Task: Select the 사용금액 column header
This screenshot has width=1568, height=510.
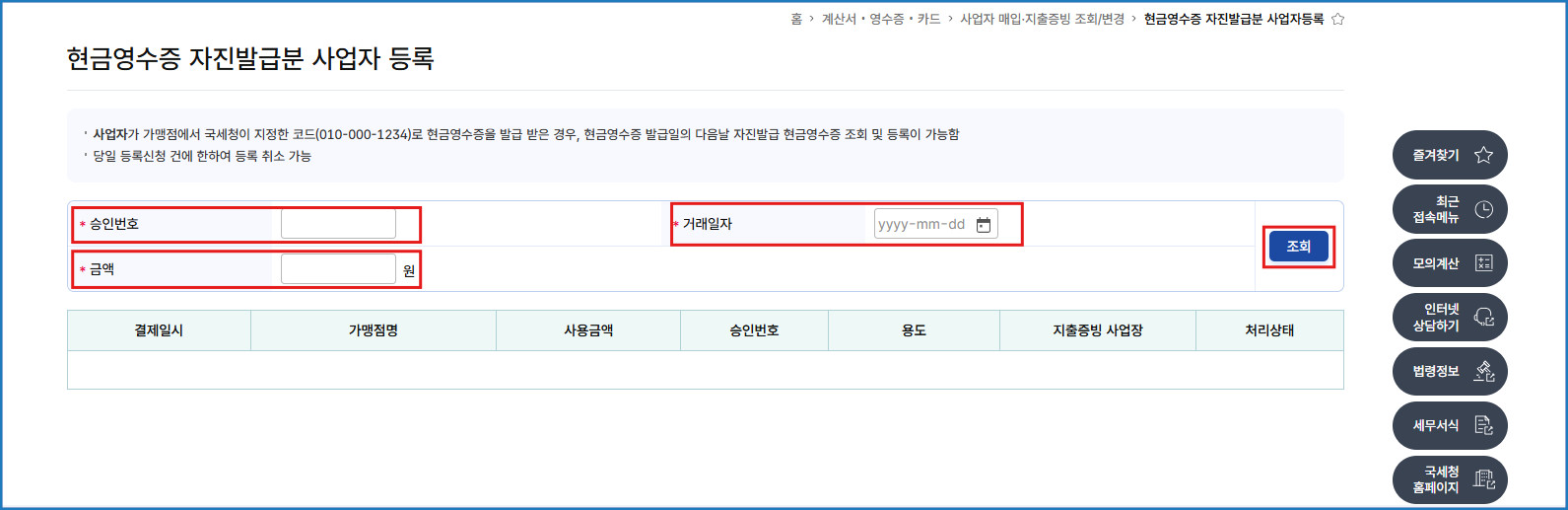Action: click(x=588, y=330)
